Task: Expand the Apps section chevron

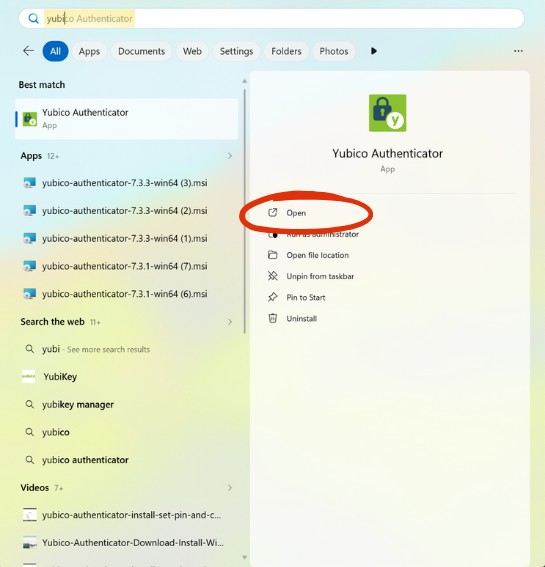Action: tap(230, 156)
